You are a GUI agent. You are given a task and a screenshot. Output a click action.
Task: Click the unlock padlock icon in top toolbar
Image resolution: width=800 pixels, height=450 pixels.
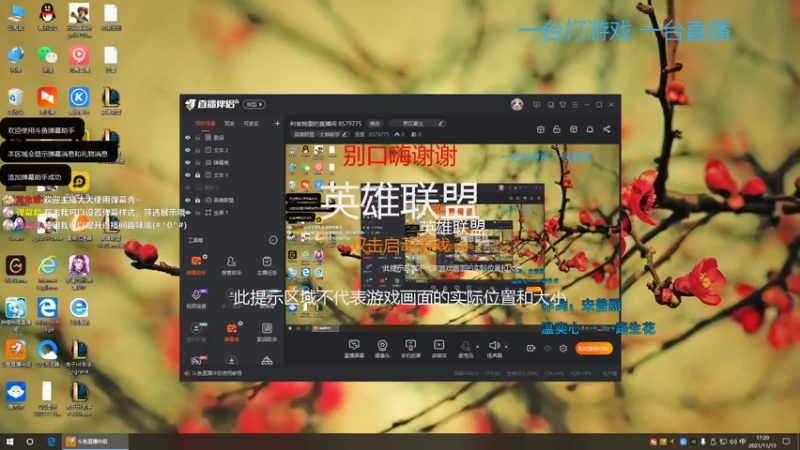(557, 130)
